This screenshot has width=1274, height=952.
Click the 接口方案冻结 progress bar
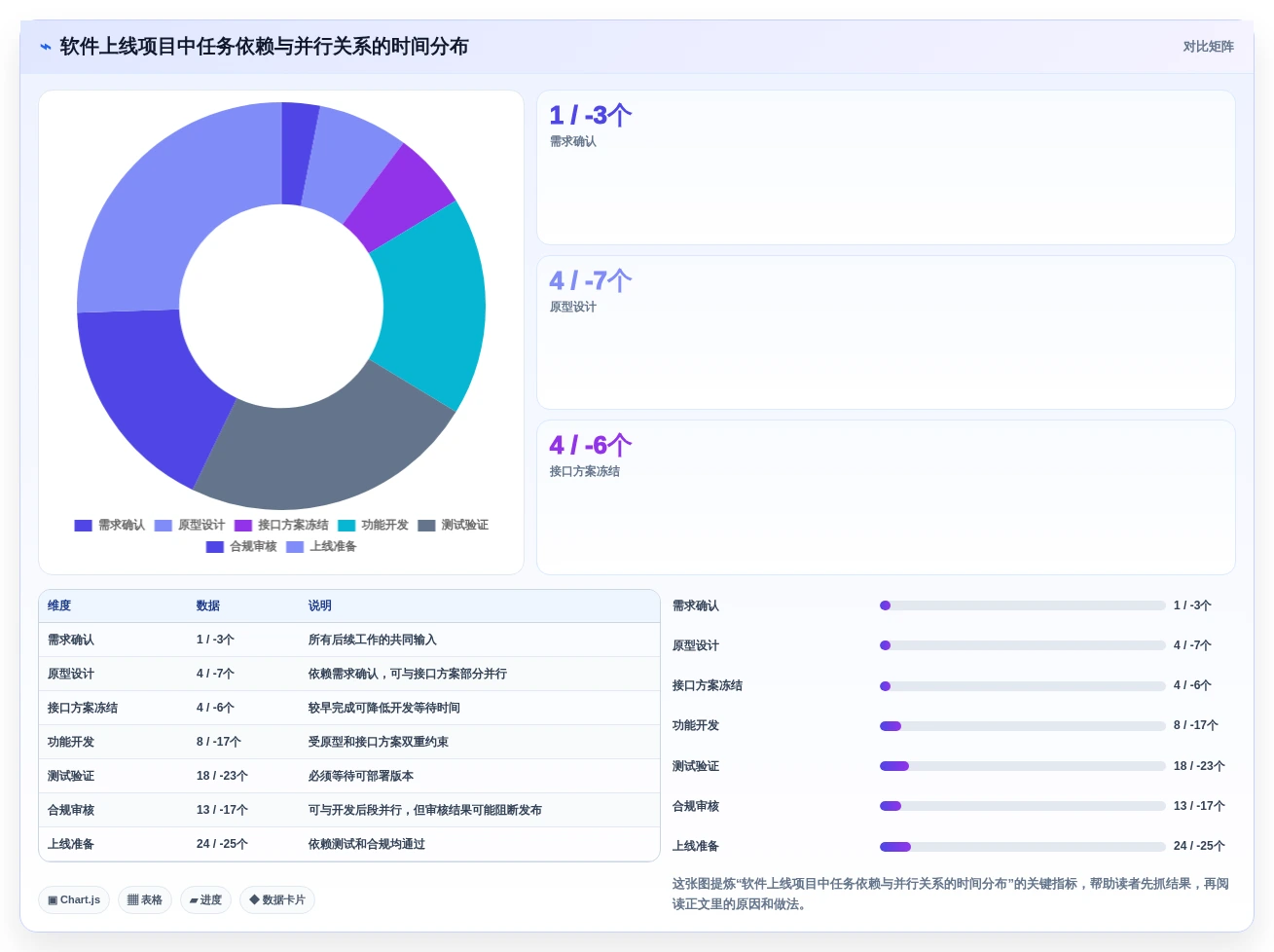(1022, 686)
